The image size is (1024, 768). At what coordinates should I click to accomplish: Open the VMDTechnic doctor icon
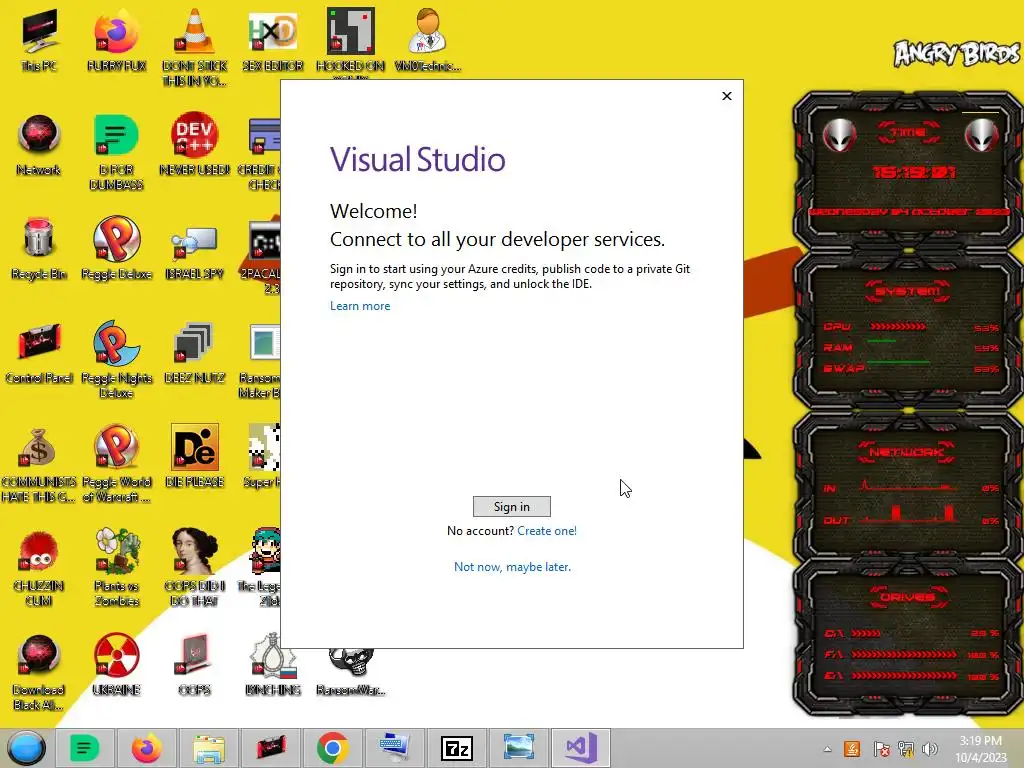pyautogui.click(x=428, y=40)
